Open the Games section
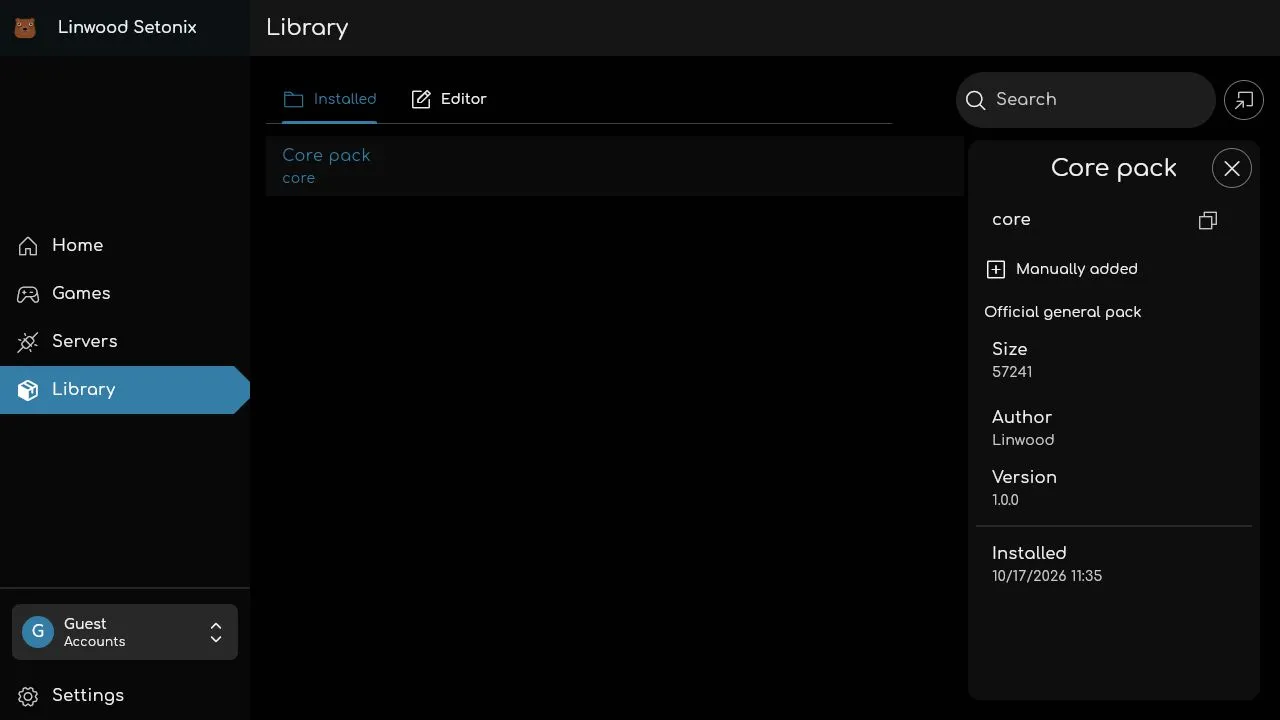Screen dimensions: 1280x720 click(x=125, y=294)
